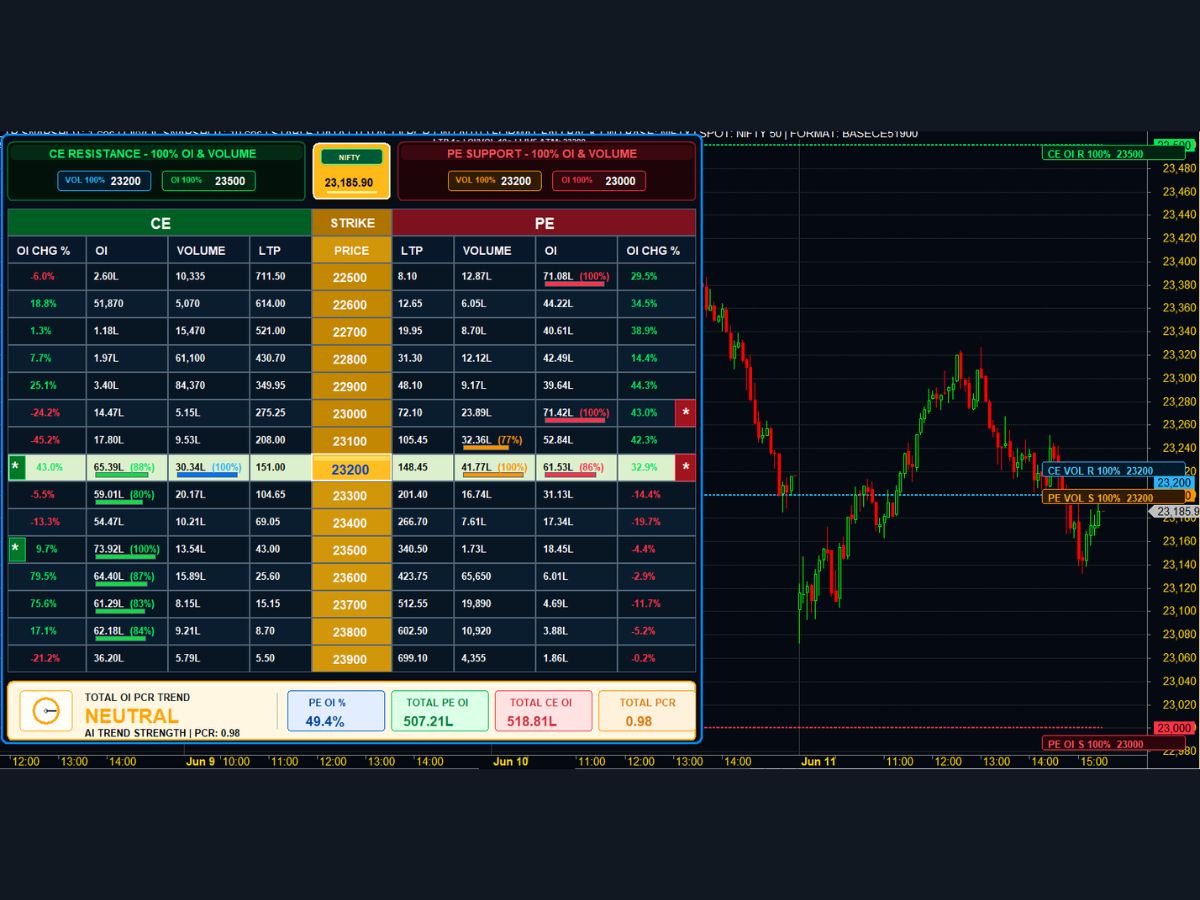1200x900 pixels.
Task: Click the red star marker on PE 23200 row
Action: pyautogui.click(x=685, y=467)
